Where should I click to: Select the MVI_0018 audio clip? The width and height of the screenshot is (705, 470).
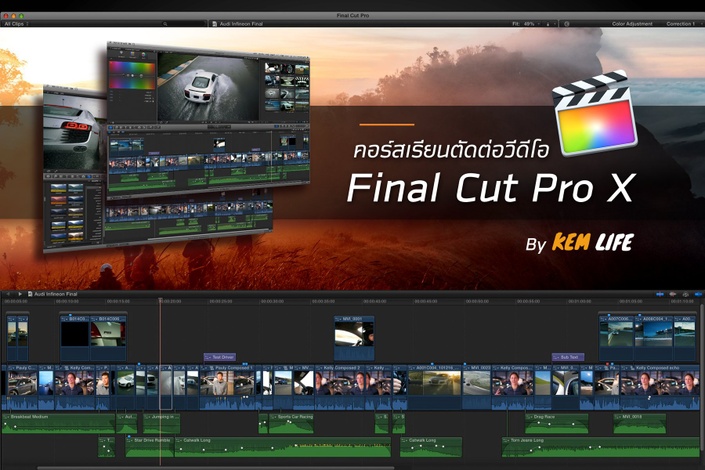pyautogui.click(x=640, y=424)
